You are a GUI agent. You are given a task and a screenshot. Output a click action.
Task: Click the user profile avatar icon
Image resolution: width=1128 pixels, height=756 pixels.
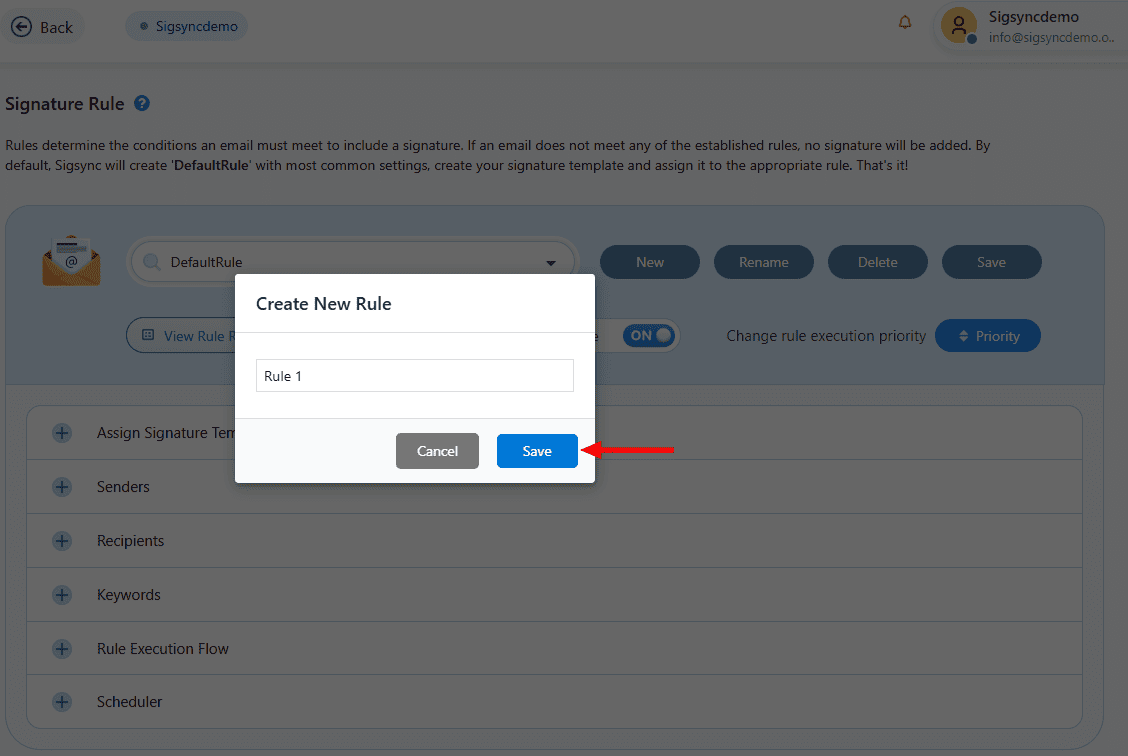click(x=958, y=26)
